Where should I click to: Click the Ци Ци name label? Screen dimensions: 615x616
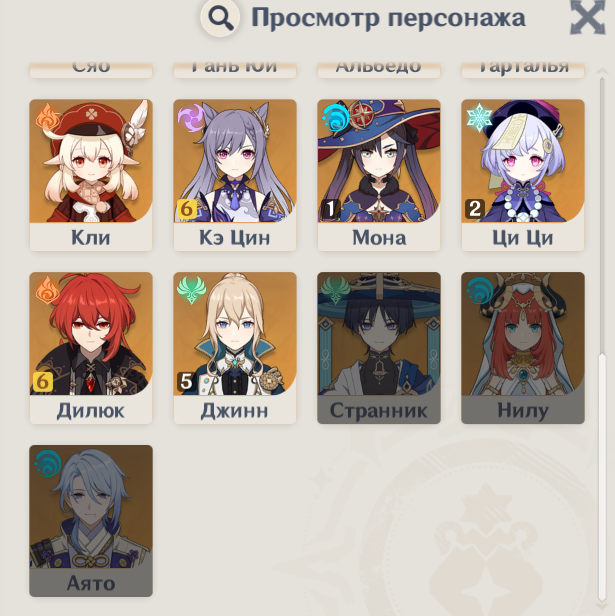tap(523, 238)
